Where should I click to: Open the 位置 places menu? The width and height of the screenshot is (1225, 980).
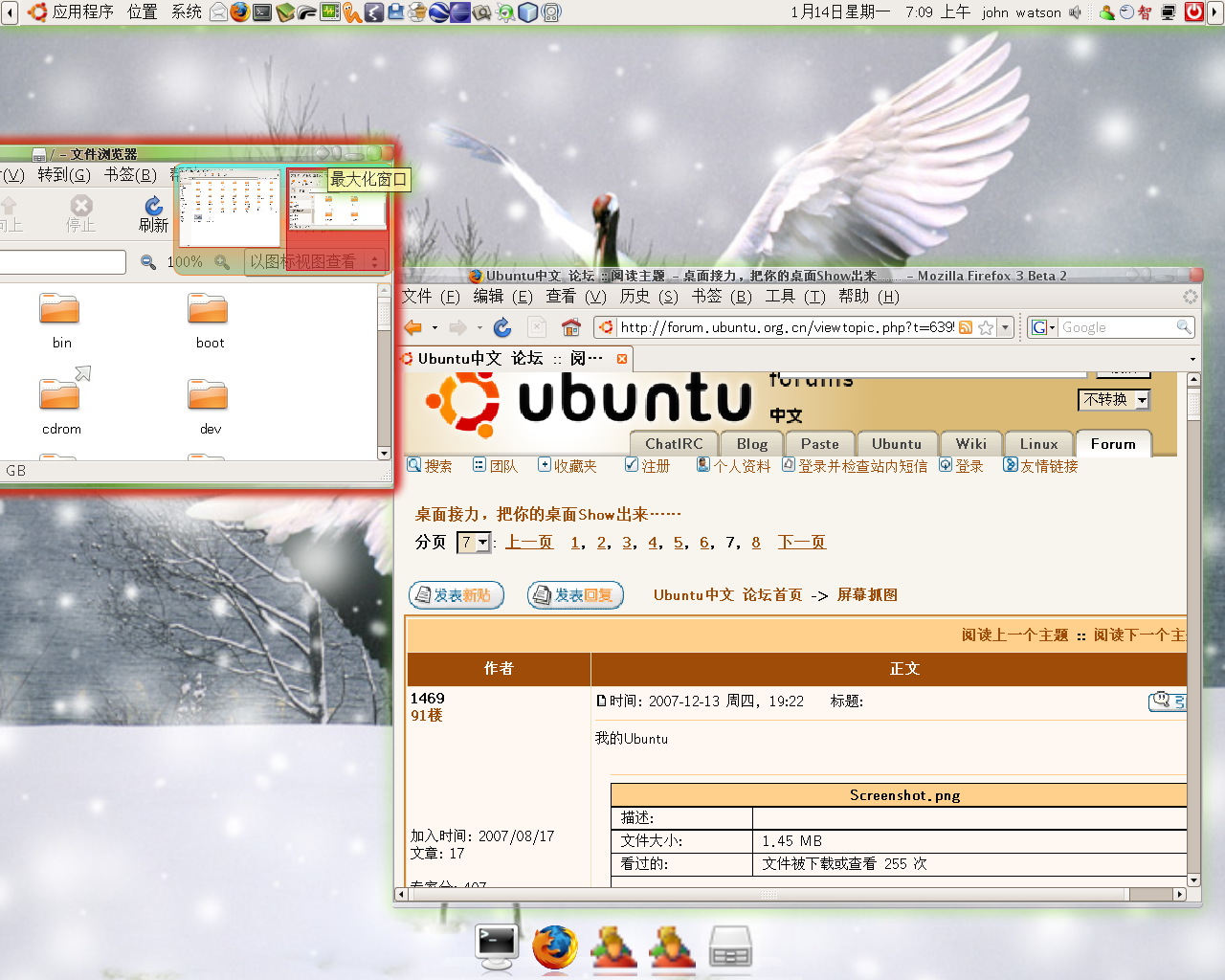click(x=142, y=12)
